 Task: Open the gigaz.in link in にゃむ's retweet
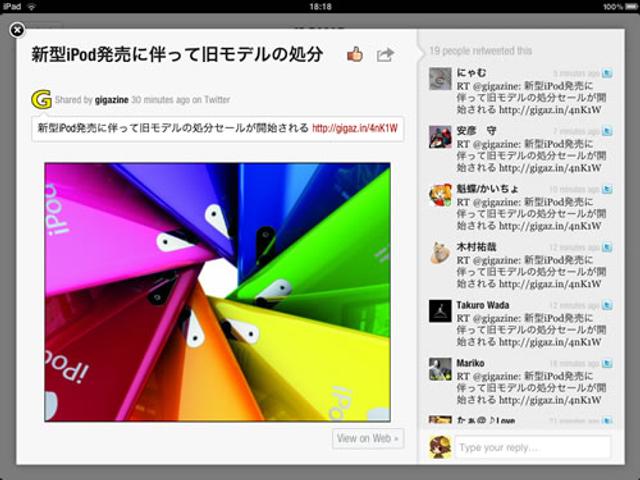coord(550,109)
